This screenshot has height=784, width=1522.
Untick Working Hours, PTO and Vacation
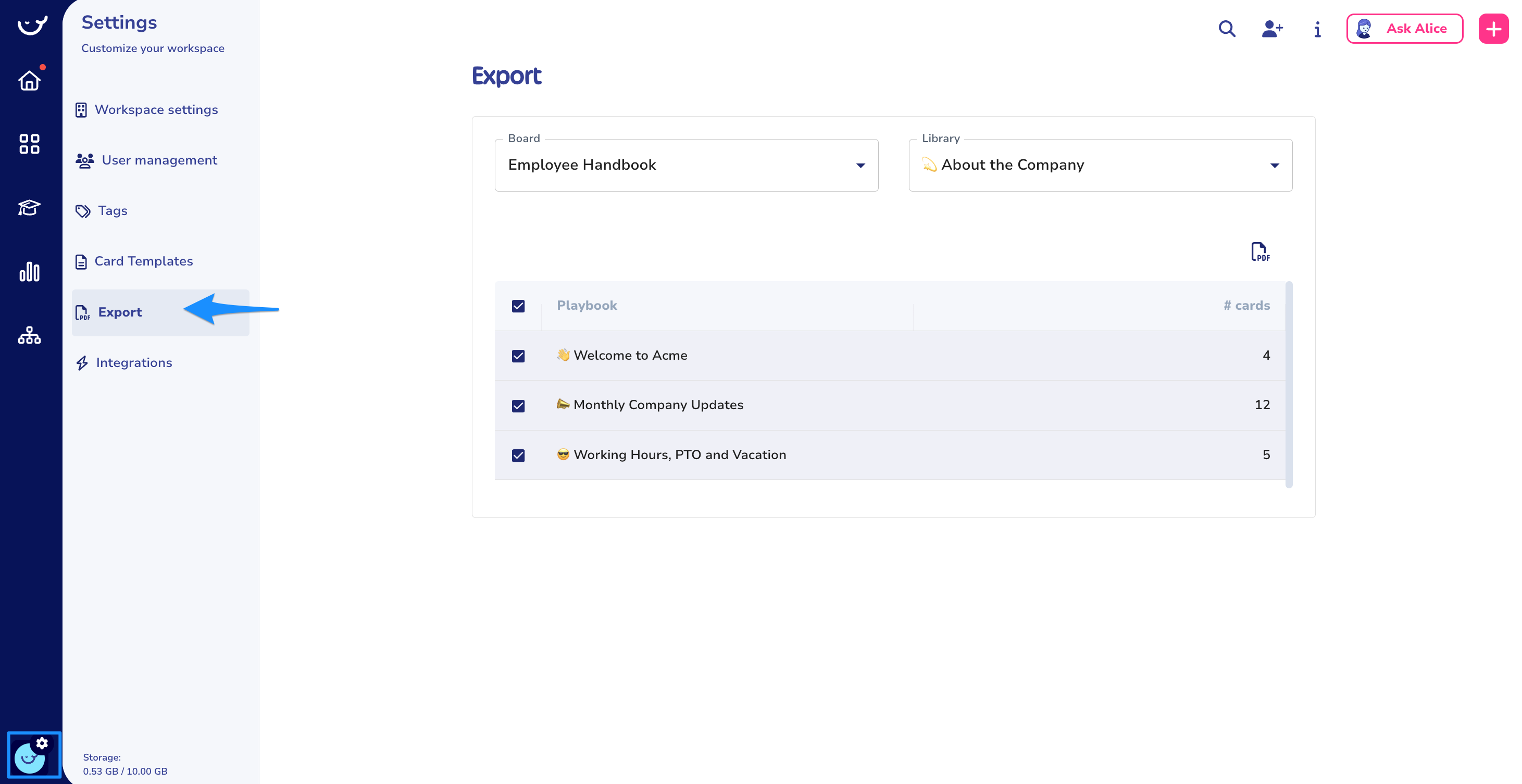518,455
